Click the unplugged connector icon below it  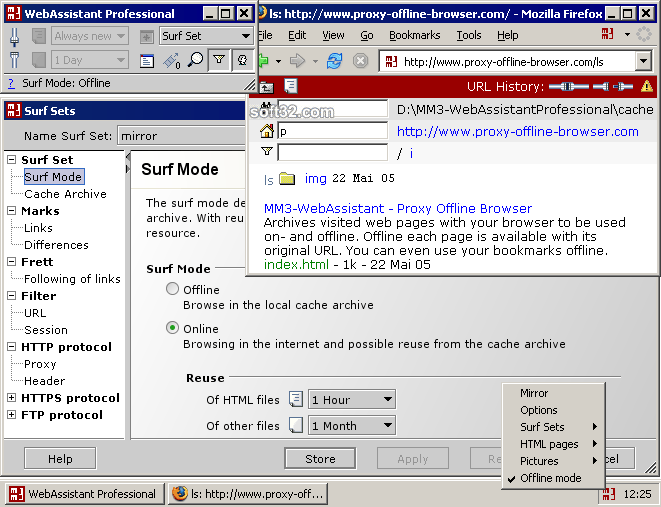coord(14,60)
